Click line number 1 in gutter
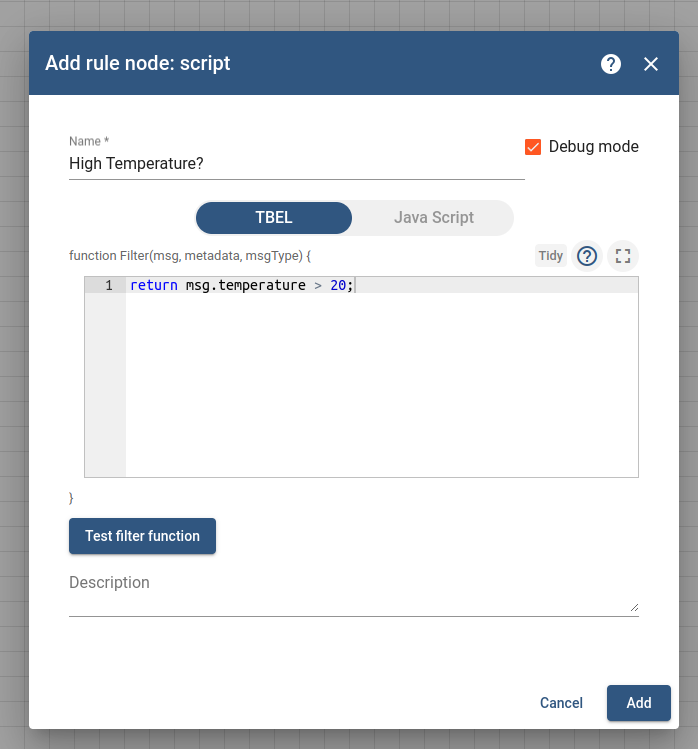The height and width of the screenshot is (749, 698). (109, 285)
